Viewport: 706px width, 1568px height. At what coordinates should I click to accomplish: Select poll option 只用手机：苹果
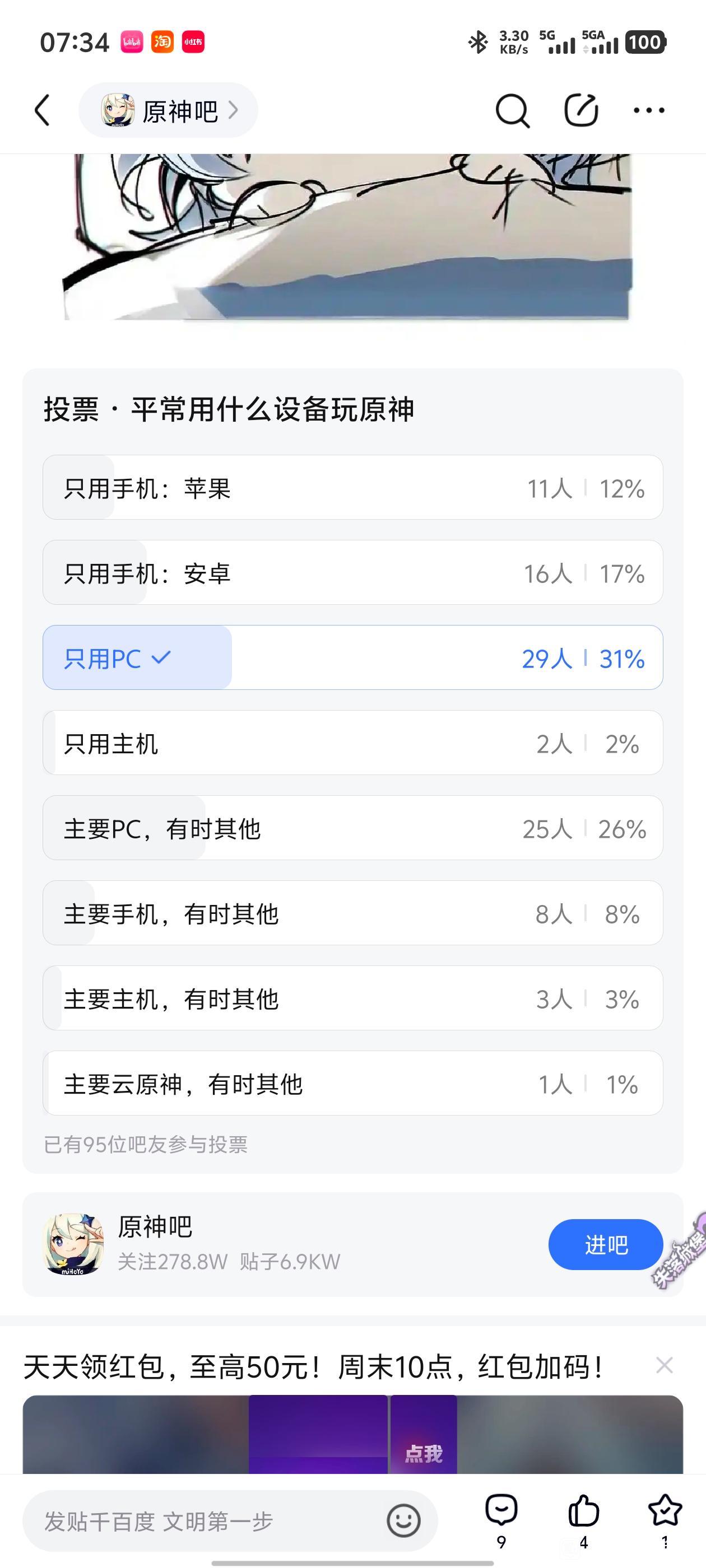point(352,488)
